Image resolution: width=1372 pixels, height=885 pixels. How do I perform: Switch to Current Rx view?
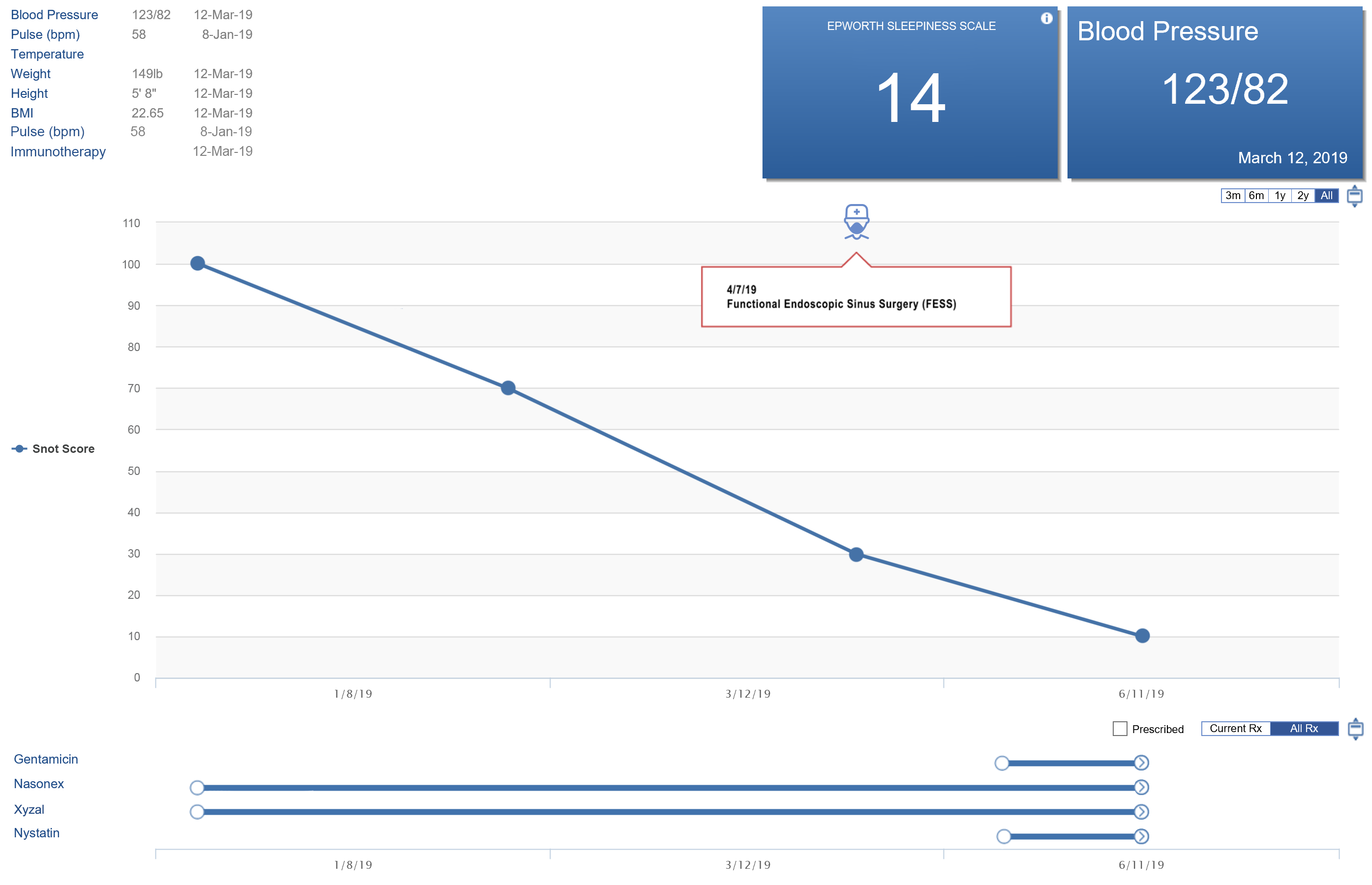point(1235,729)
